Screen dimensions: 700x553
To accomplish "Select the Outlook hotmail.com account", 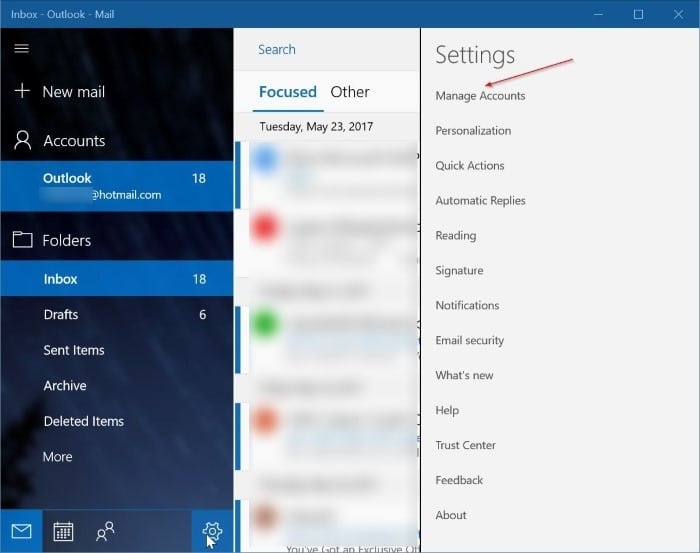I will (117, 186).
